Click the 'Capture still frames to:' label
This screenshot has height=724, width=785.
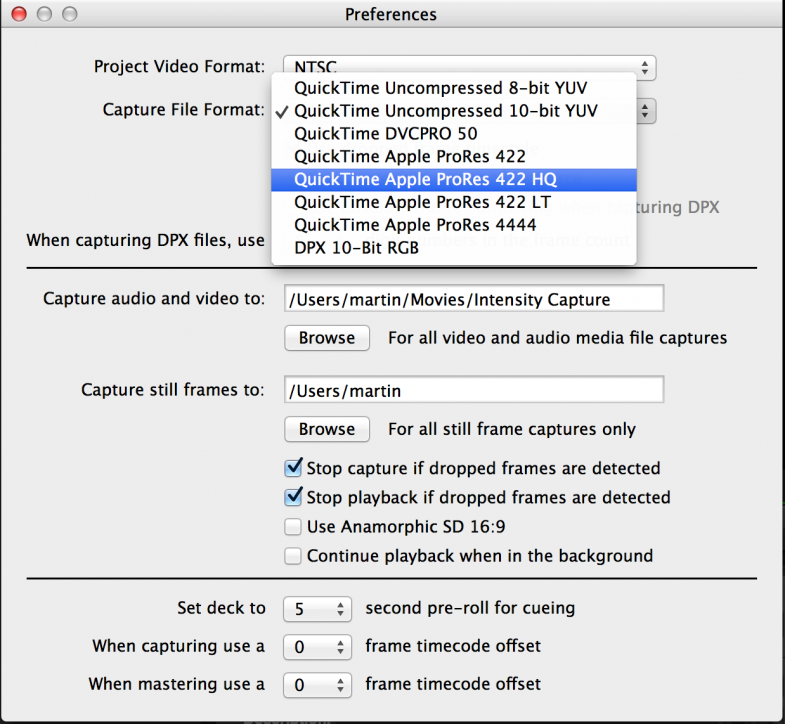173,390
